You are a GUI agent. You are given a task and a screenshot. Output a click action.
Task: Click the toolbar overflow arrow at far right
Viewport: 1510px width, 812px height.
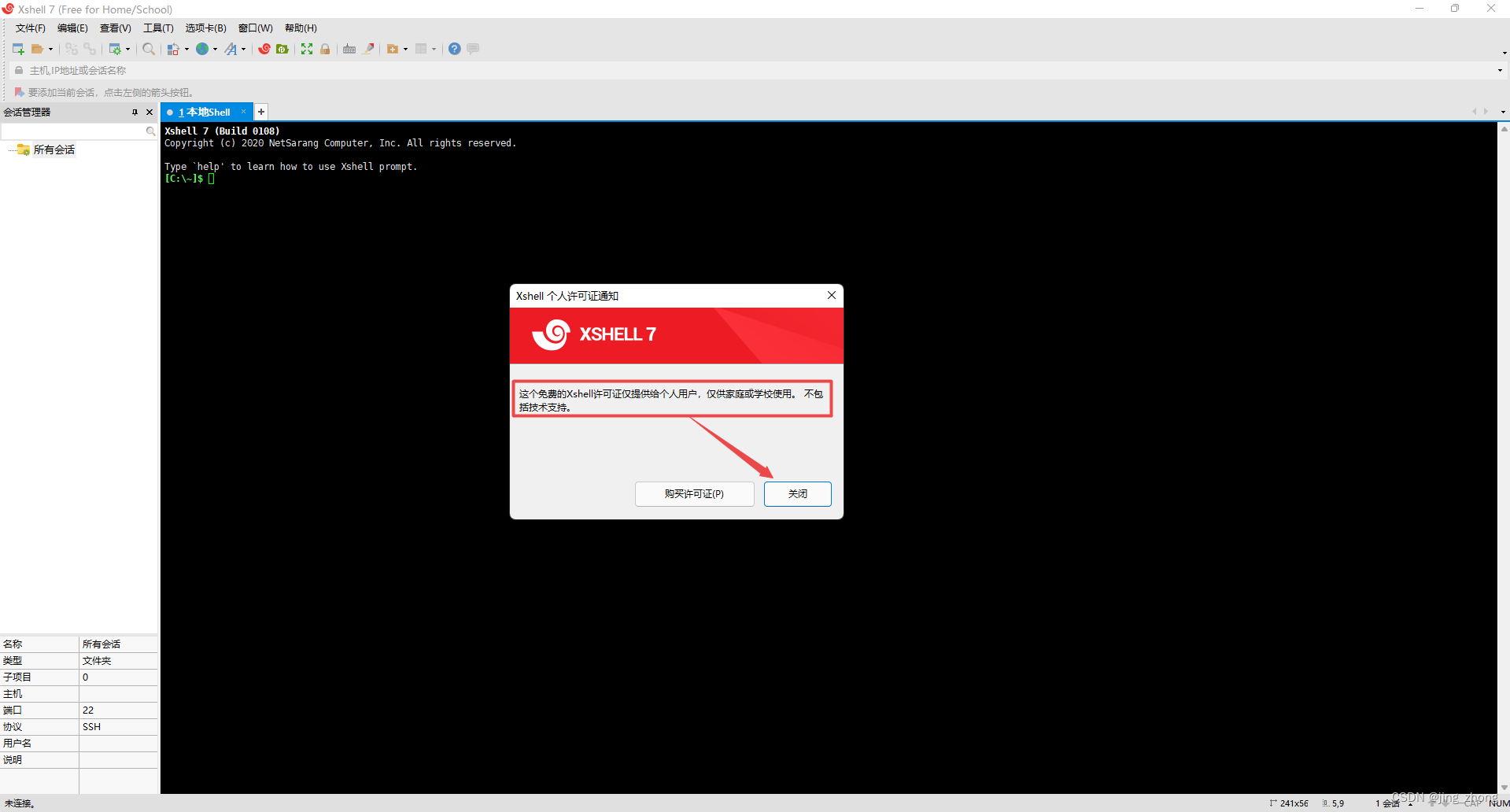[x=1504, y=53]
